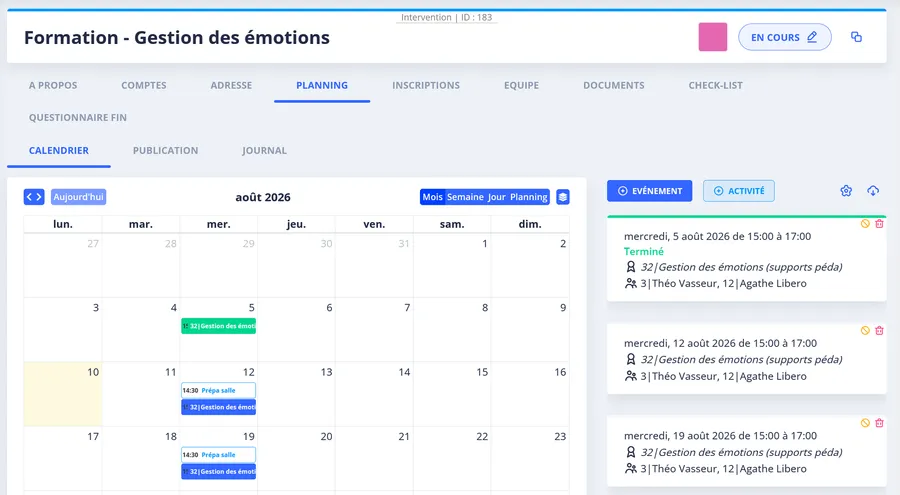Delete the 19 août 2026 event
The width and height of the screenshot is (900, 495).
tap(879, 423)
